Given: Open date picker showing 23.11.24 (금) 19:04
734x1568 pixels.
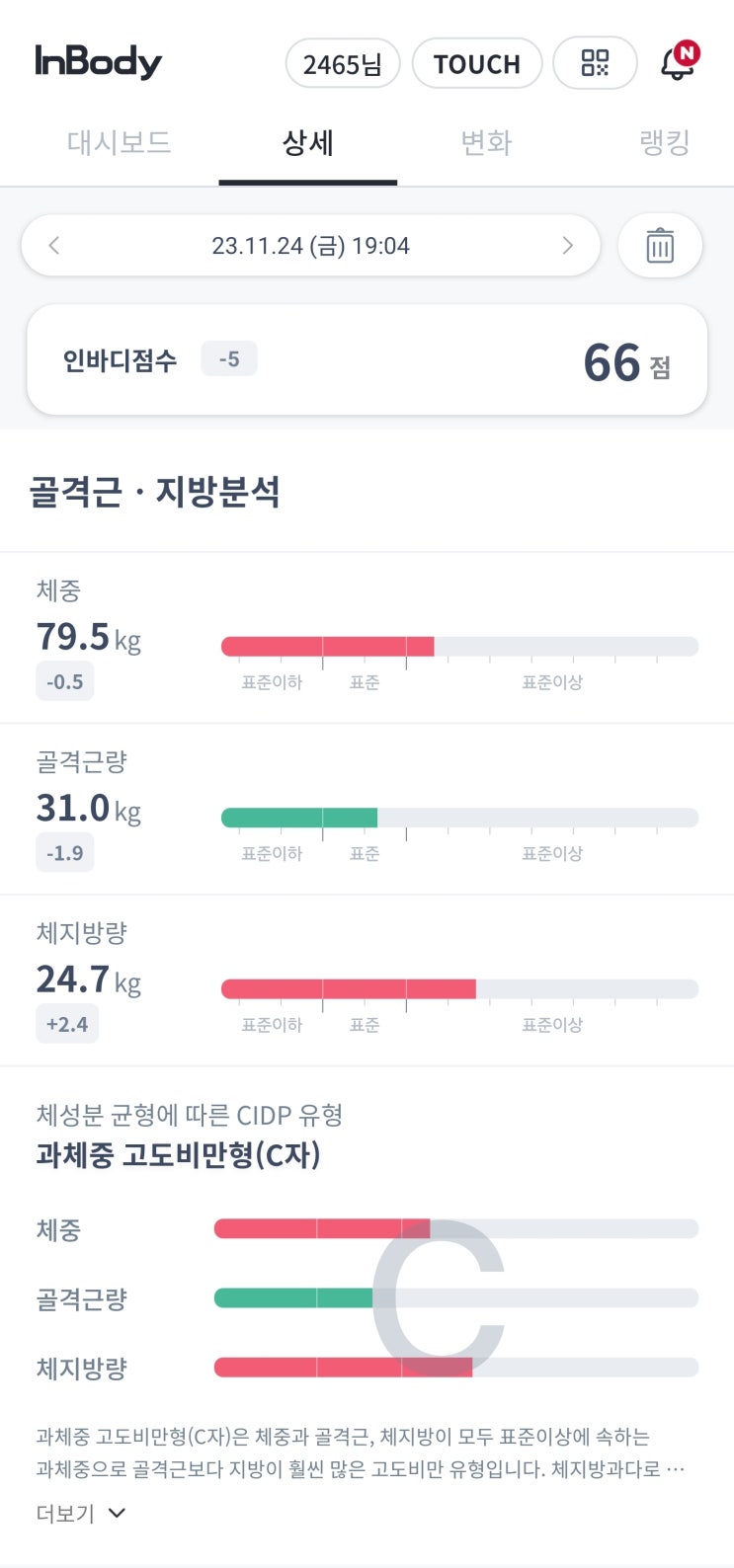Looking at the screenshot, I should (x=310, y=246).
